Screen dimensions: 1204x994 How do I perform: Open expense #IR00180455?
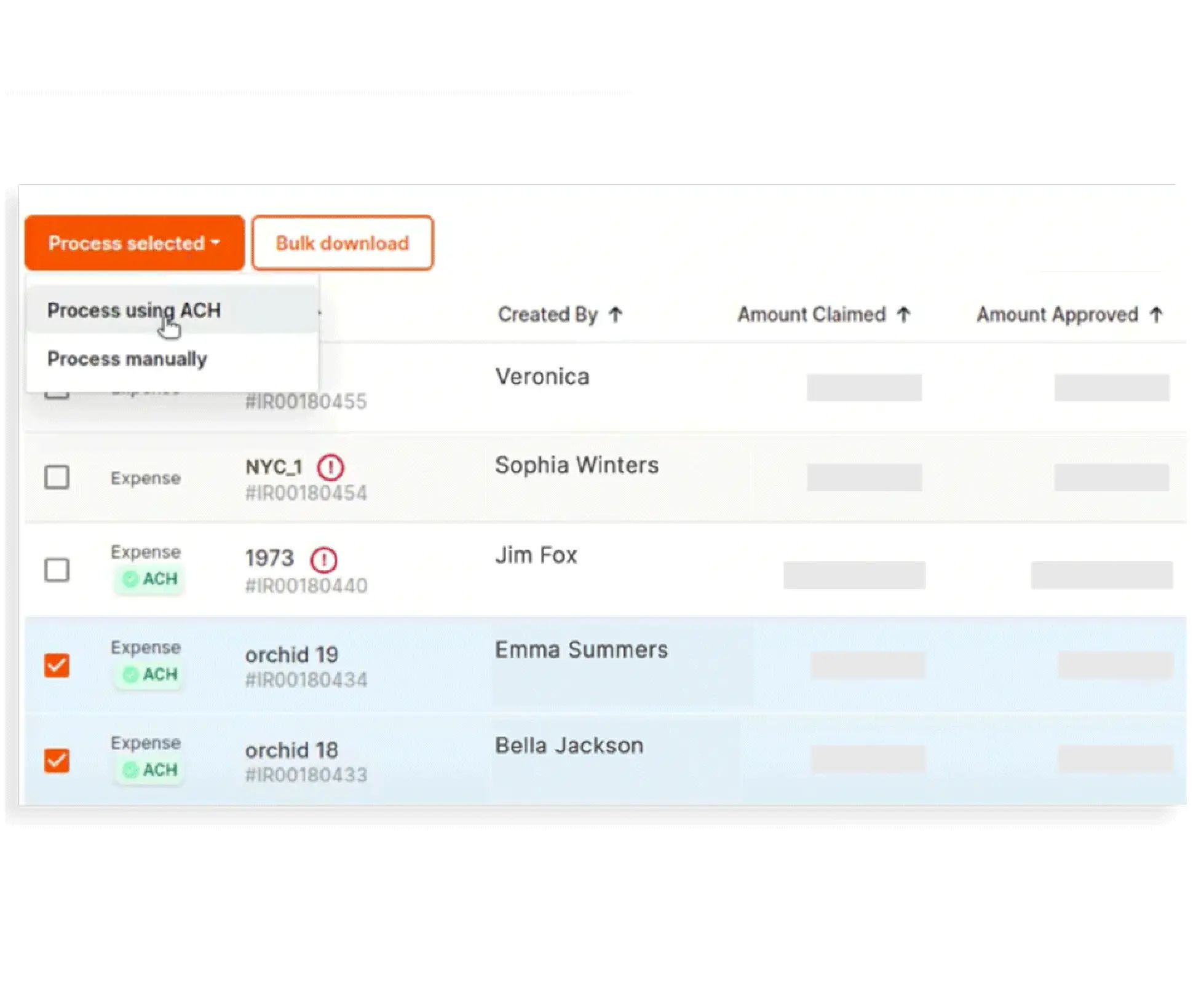pyautogui.click(x=306, y=401)
